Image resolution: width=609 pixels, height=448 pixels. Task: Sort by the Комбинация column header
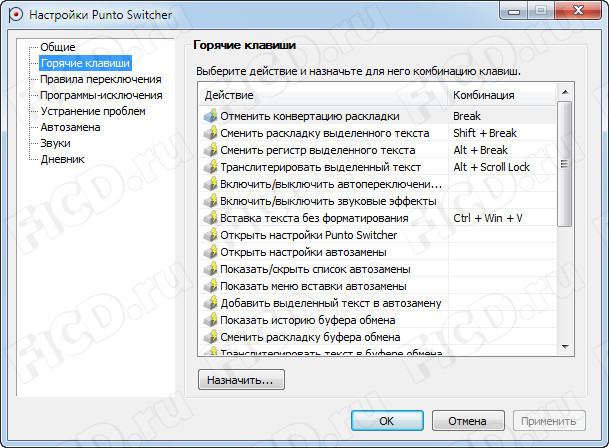(x=502, y=95)
